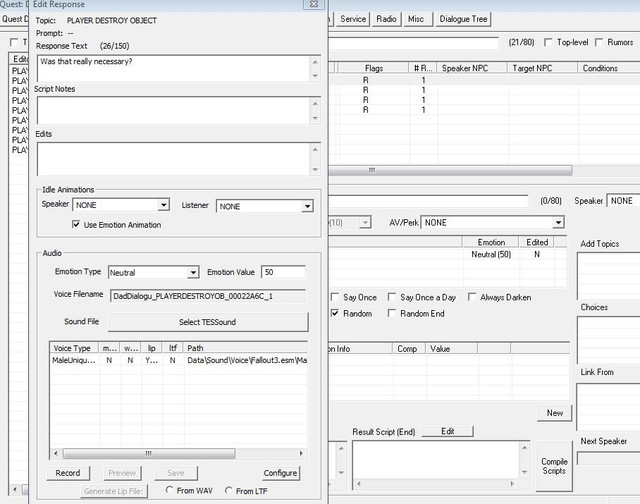Click the Result Script (End) text box

tap(436, 460)
